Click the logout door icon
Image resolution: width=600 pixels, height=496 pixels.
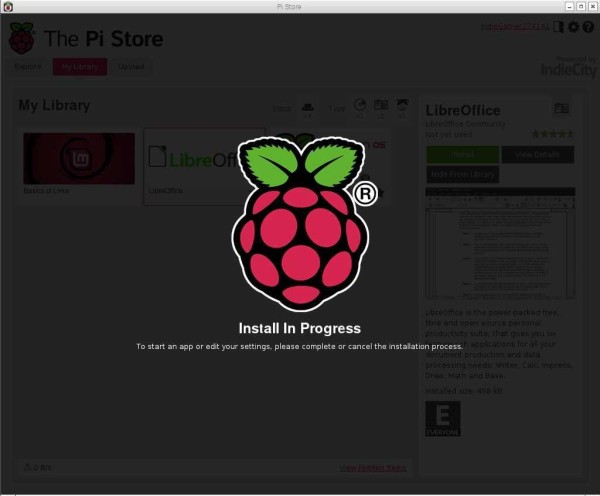[558, 27]
